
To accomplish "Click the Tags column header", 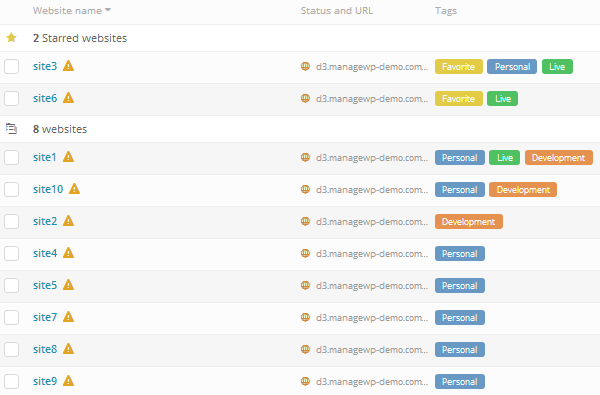I will (x=446, y=11).
